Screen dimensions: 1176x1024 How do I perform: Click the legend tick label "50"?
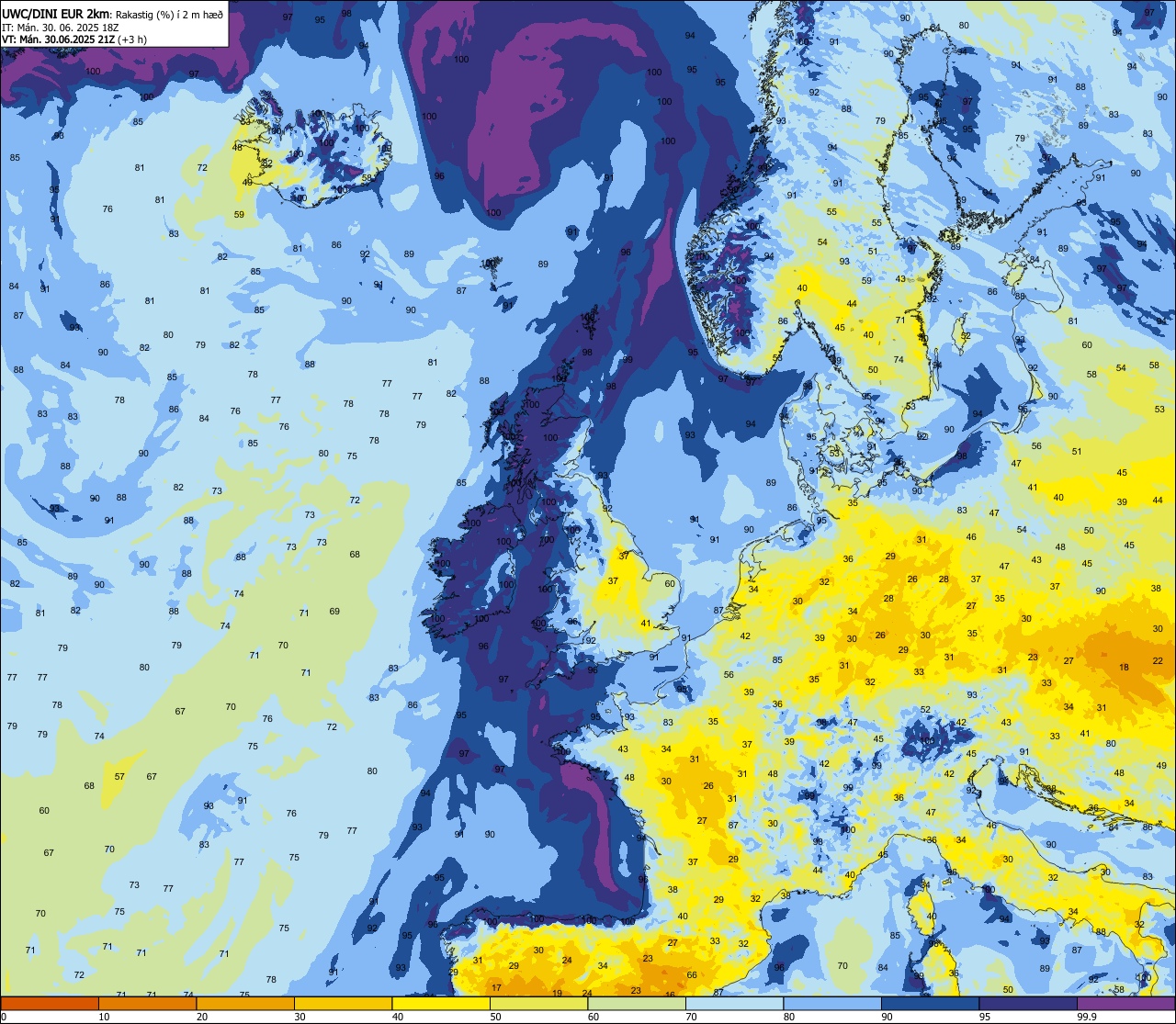[x=495, y=1017]
